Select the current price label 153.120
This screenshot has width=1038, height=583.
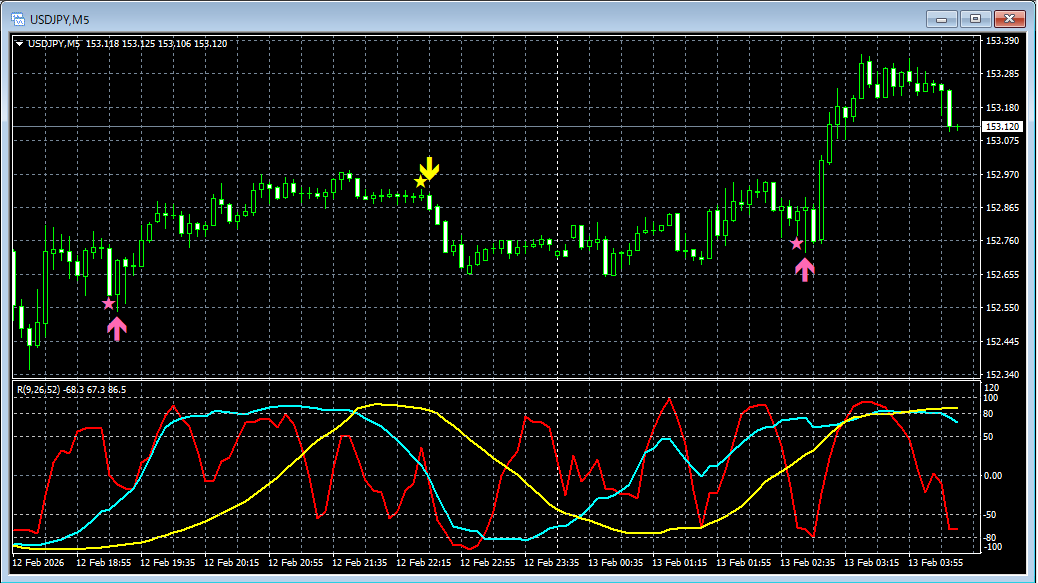[x=1002, y=126]
